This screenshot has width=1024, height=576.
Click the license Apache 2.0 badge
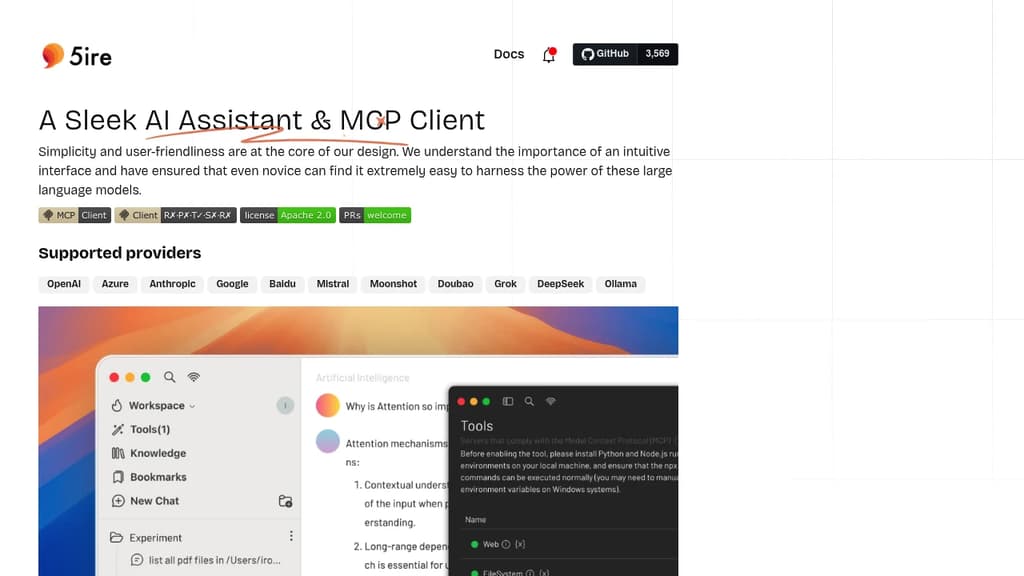(x=287, y=215)
